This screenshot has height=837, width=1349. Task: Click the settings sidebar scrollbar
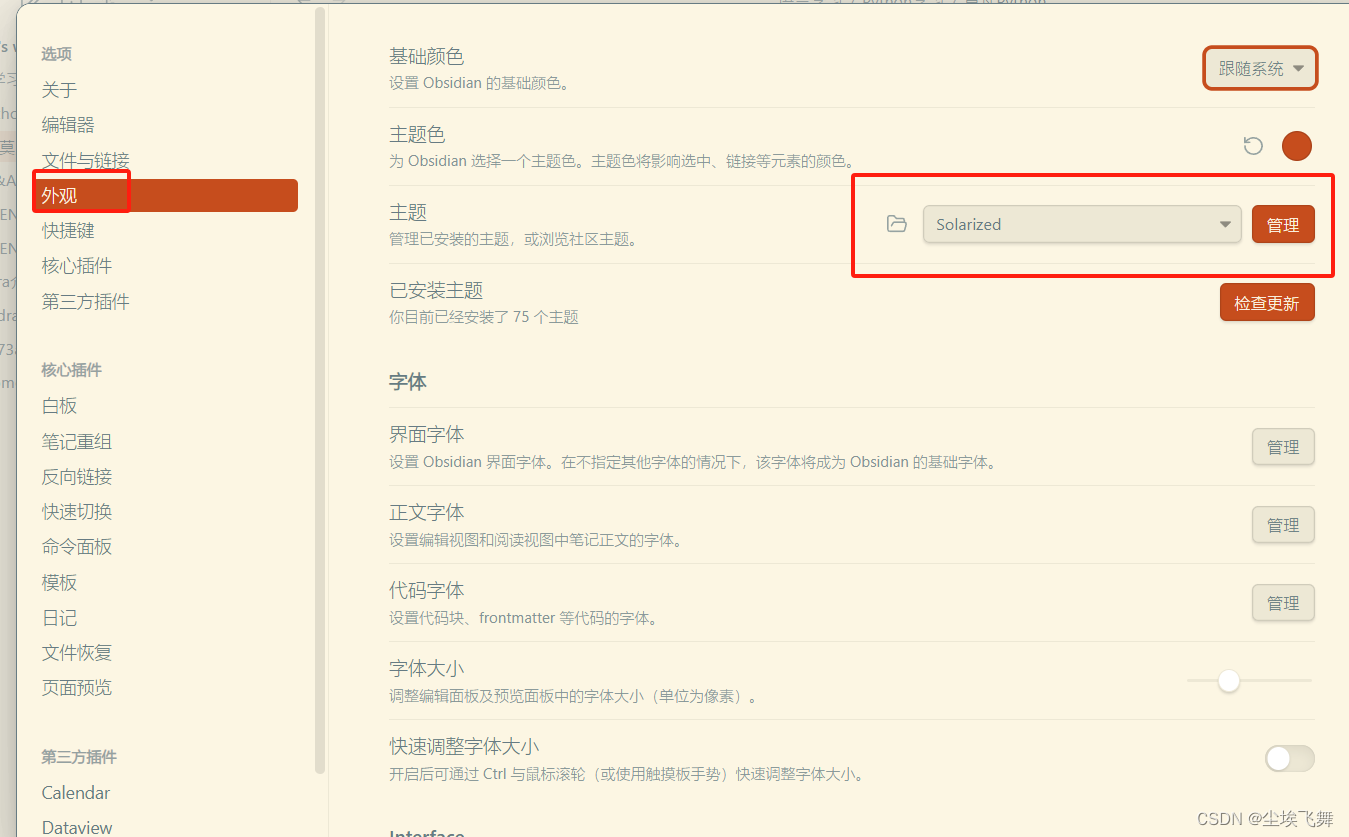(320, 390)
